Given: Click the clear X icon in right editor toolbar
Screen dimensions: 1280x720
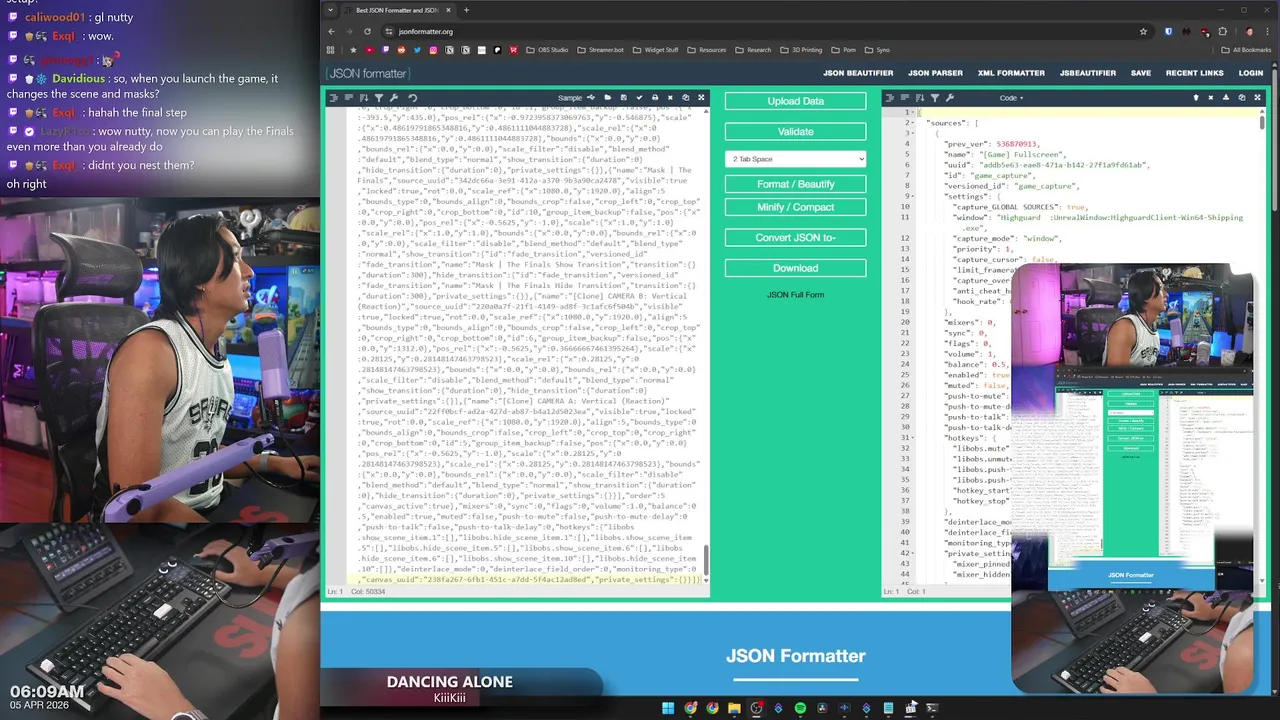Looking at the screenshot, I should (1211, 98).
